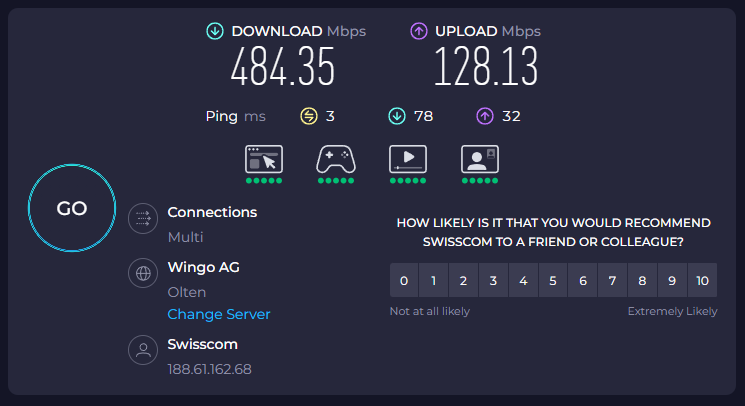Click the user icon beside Swisscom

(x=143, y=350)
